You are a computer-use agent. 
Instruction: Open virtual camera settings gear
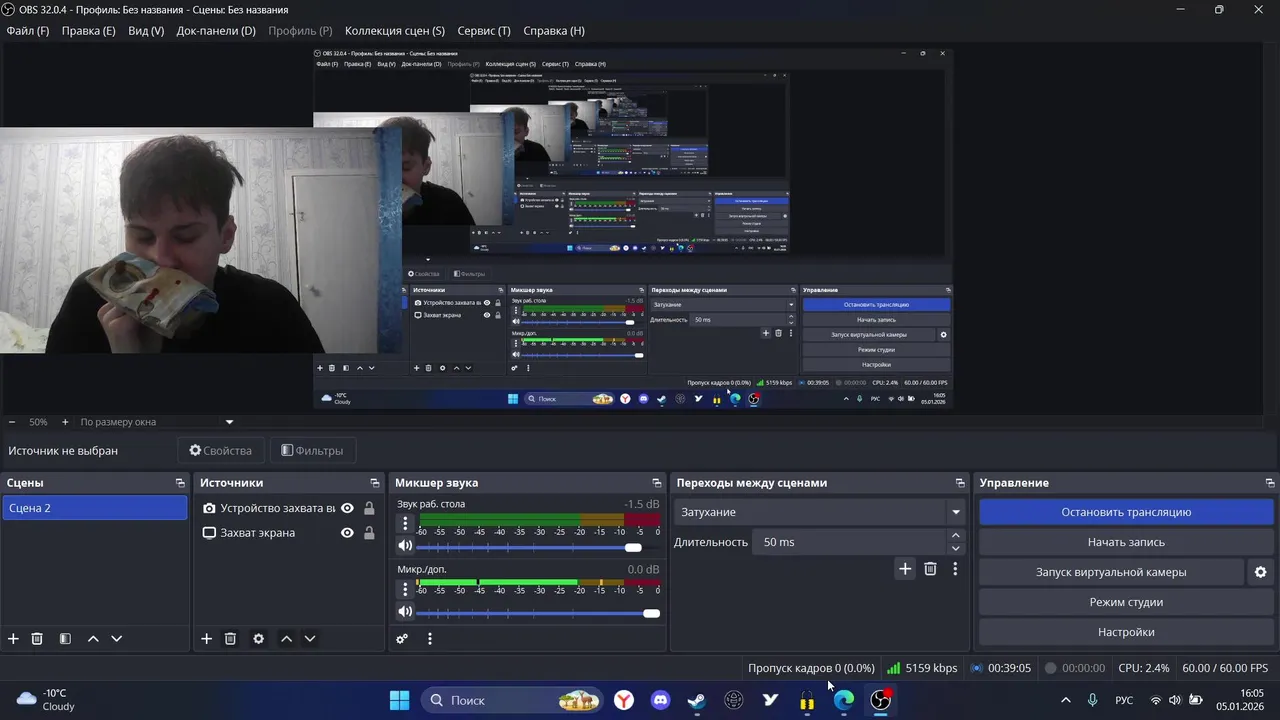[1260, 572]
